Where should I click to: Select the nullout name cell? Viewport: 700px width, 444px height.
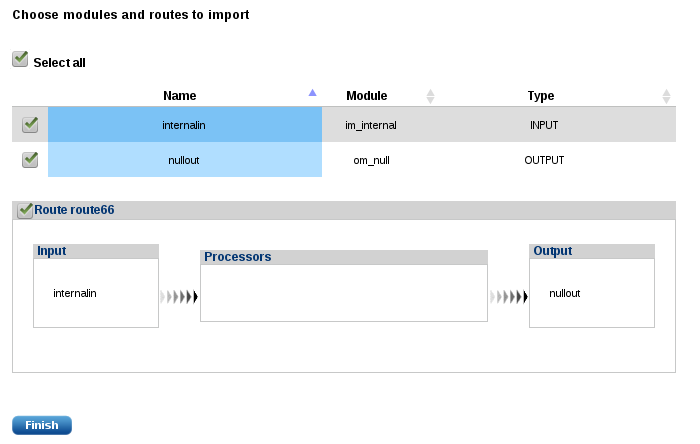click(x=184, y=160)
